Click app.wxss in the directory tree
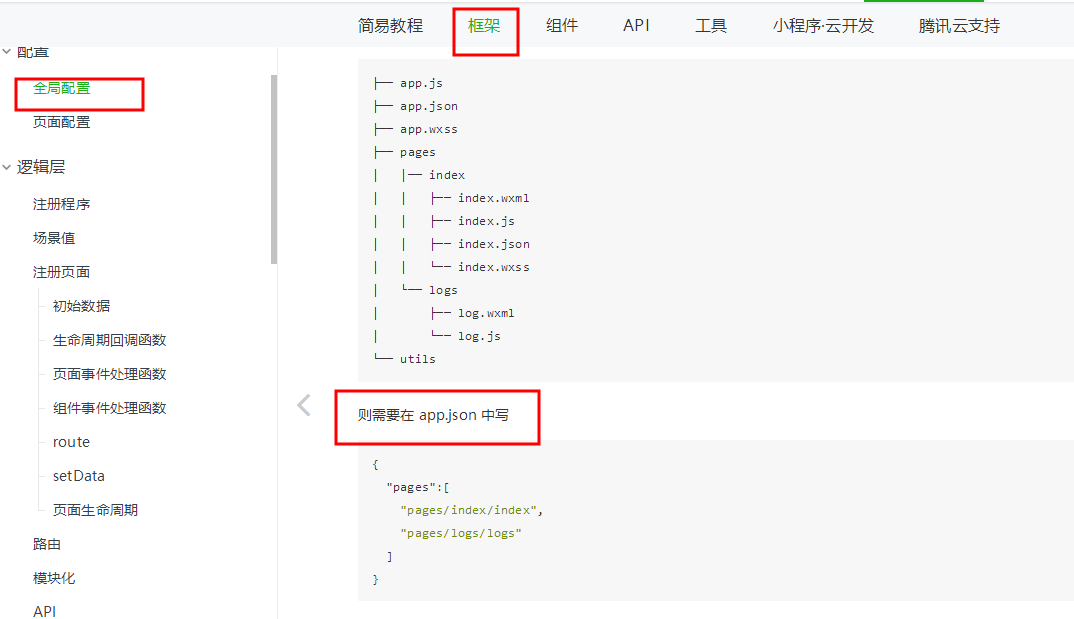 tap(429, 129)
